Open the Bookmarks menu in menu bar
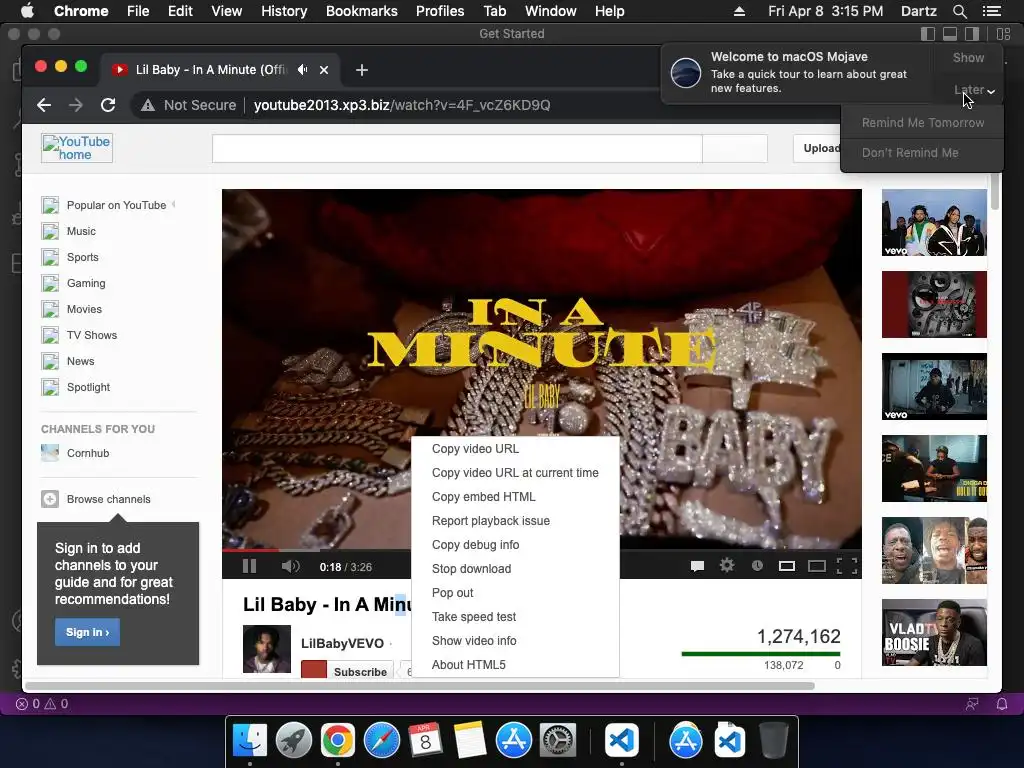 361,11
